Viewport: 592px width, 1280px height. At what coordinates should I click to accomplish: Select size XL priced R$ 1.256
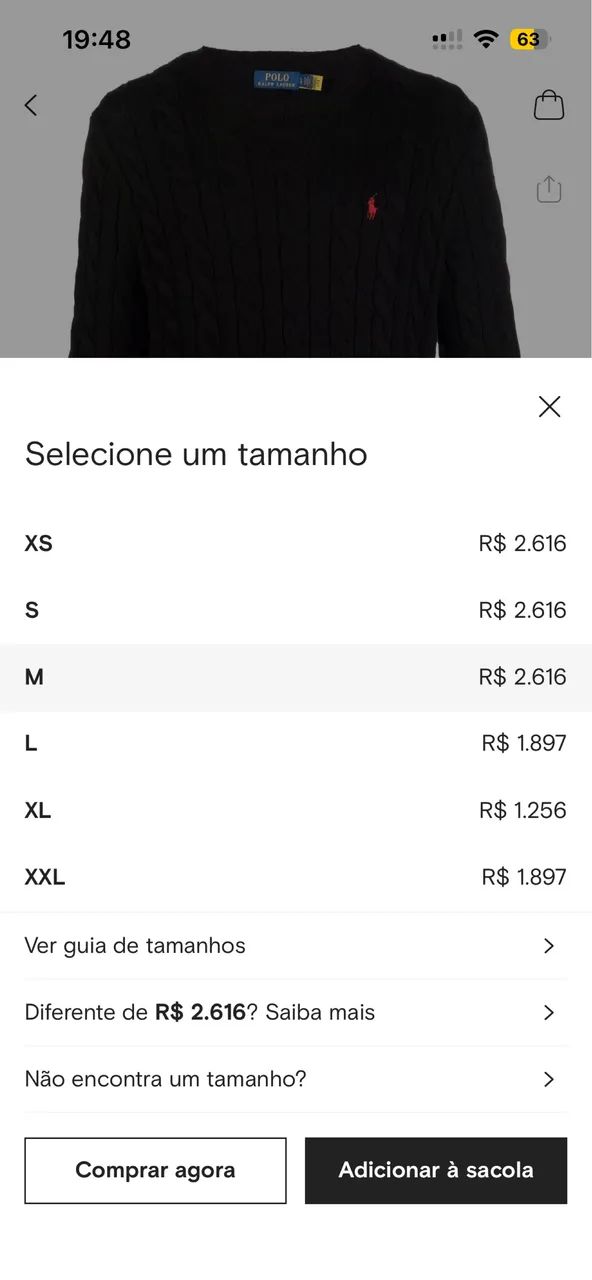[296, 810]
